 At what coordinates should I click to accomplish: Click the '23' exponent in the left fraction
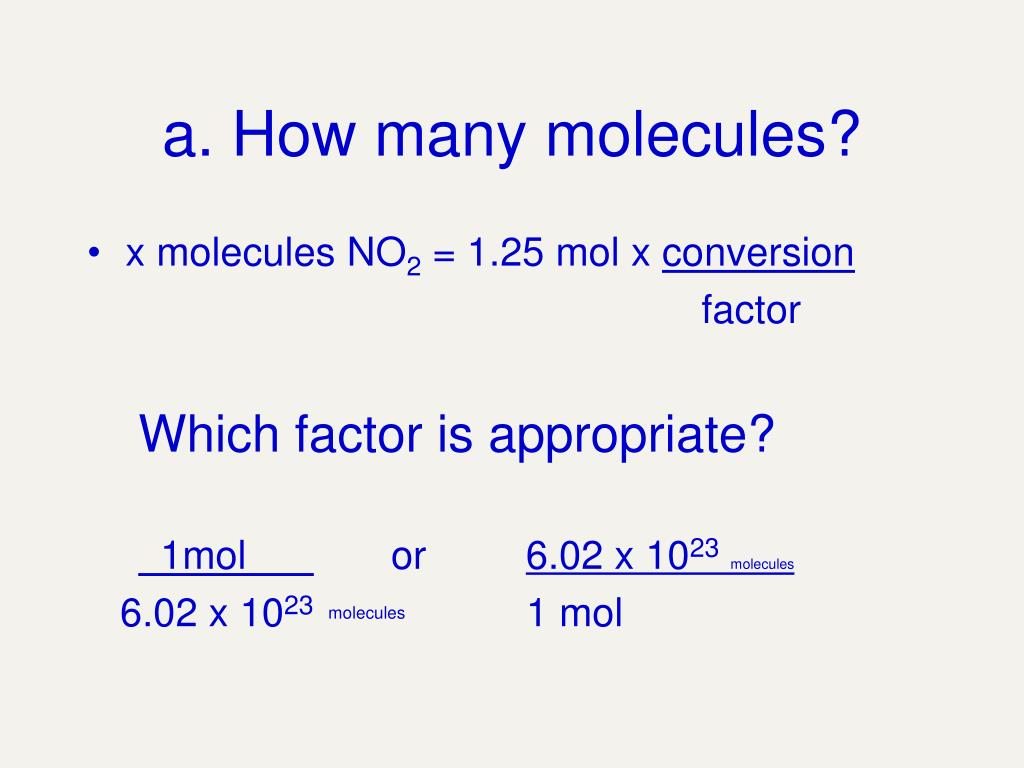[x=298, y=606]
